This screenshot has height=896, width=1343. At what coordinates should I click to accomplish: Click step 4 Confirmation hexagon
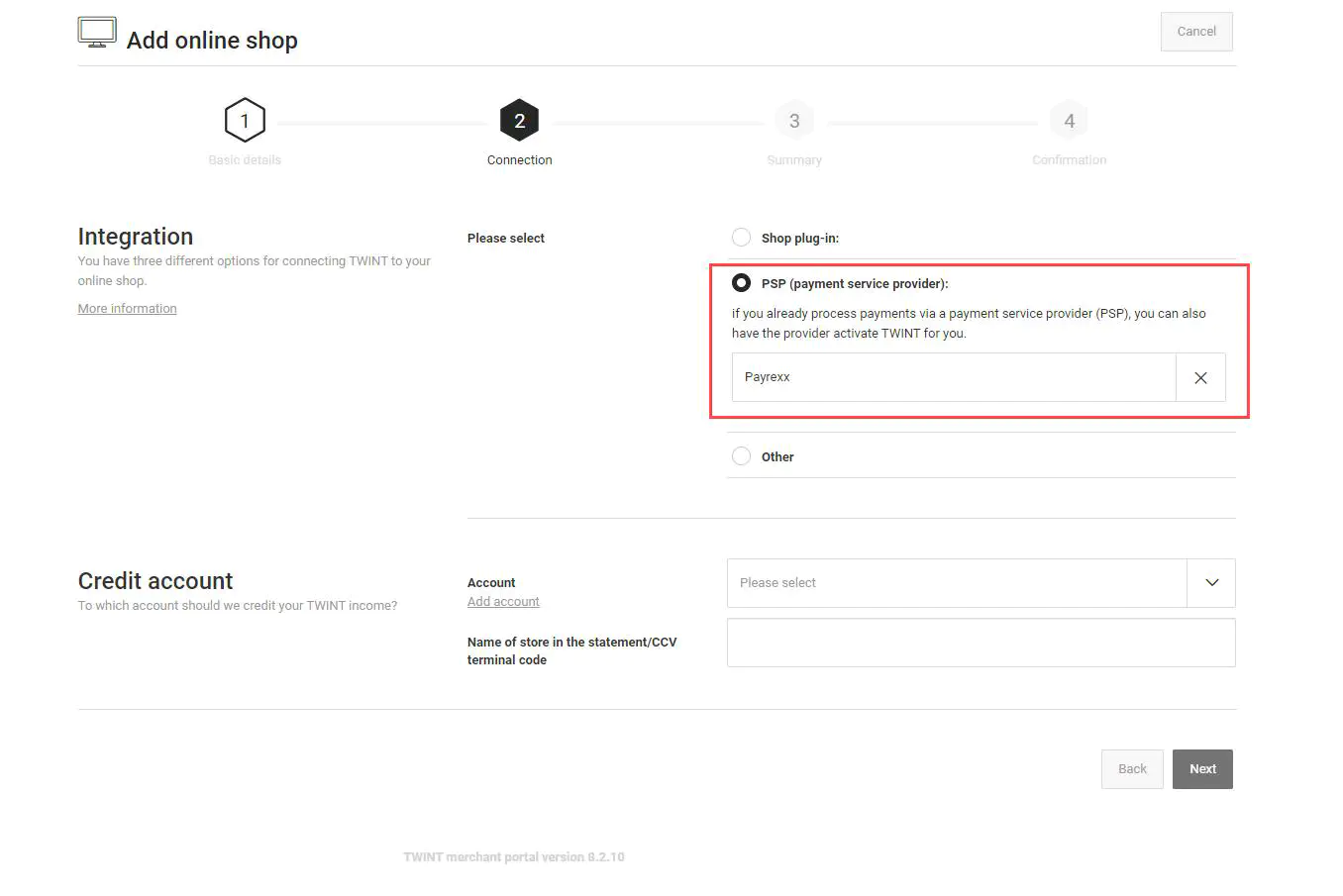(1069, 121)
